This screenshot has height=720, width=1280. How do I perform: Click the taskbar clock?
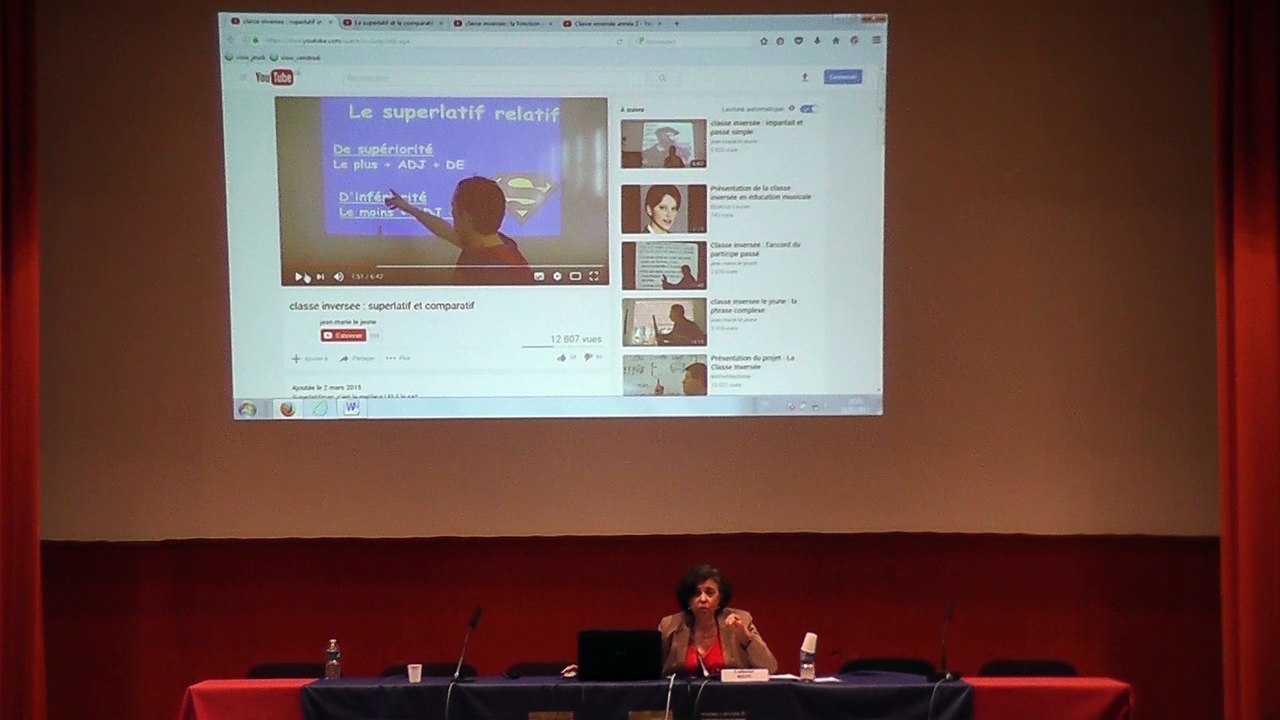(855, 405)
